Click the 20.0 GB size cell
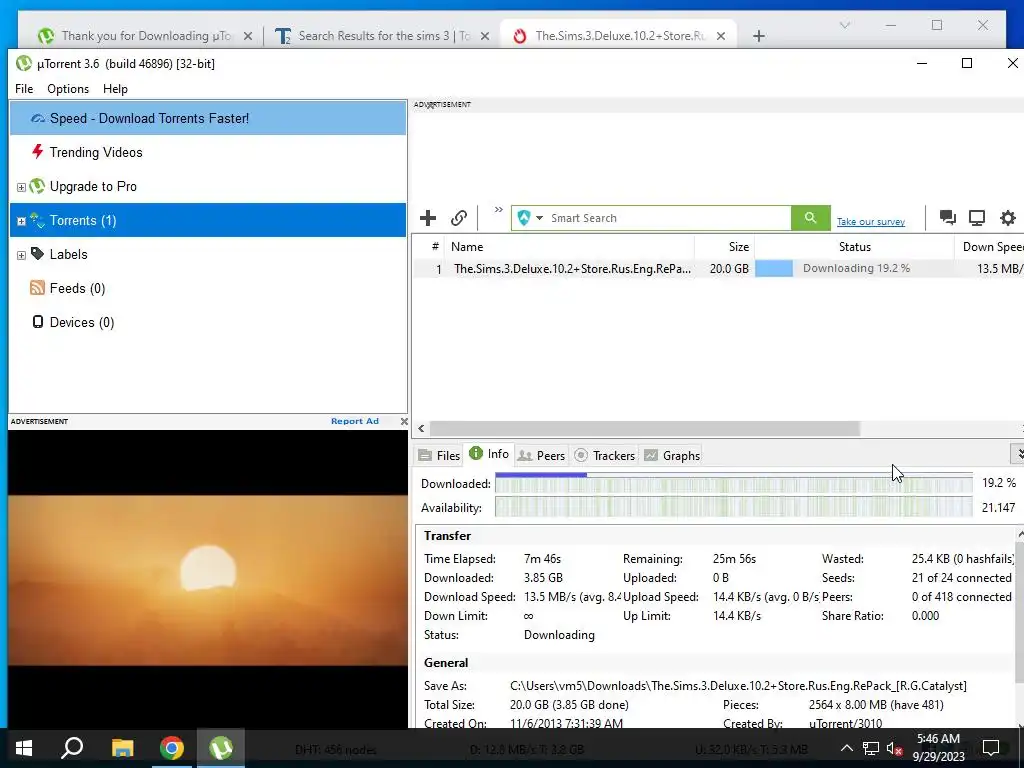Image resolution: width=1024 pixels, height=768 pixels. pos(729,268)
